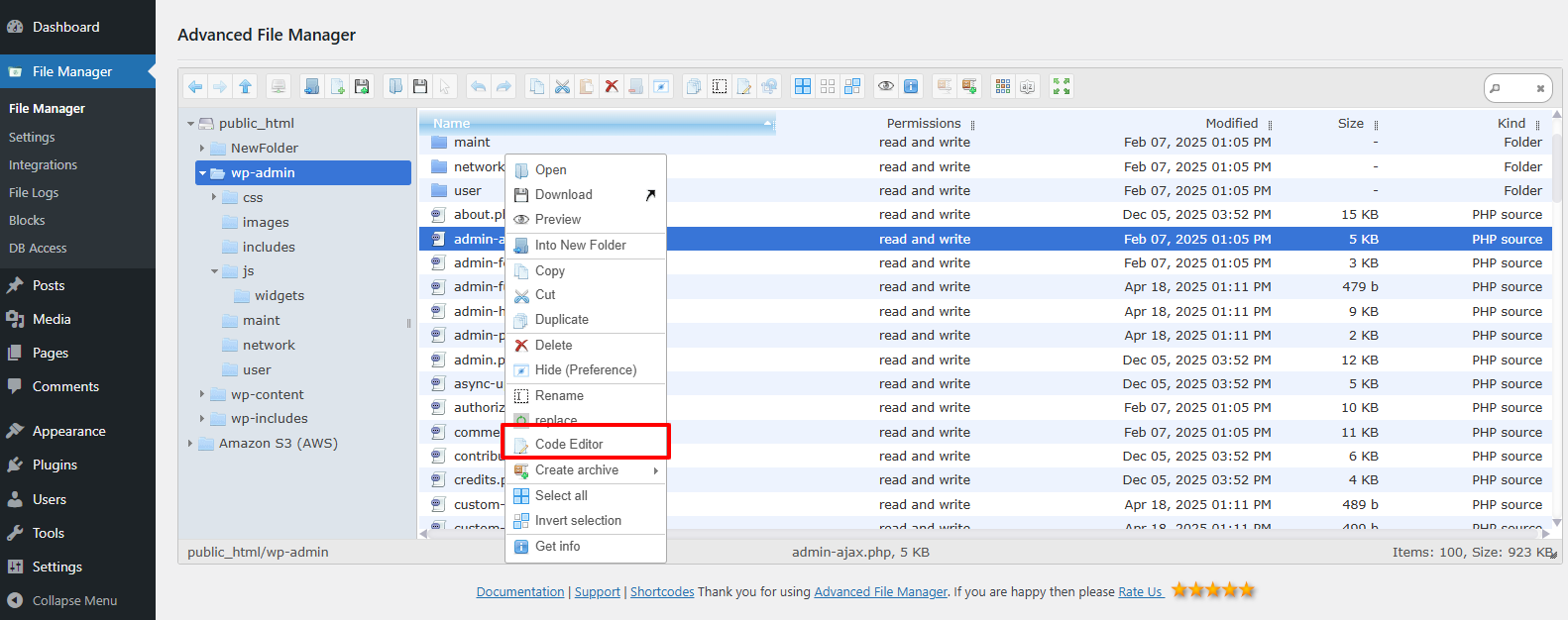
Task: Choose Code Editor from context menu
Action: coord(586,445)
